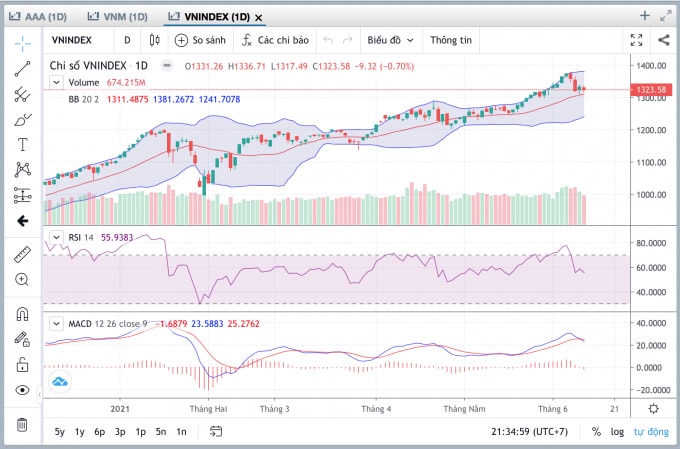Click the Chỉ số VNINDEX 1D chart title
The image size is (680, 449).
(x=98, y=66)
